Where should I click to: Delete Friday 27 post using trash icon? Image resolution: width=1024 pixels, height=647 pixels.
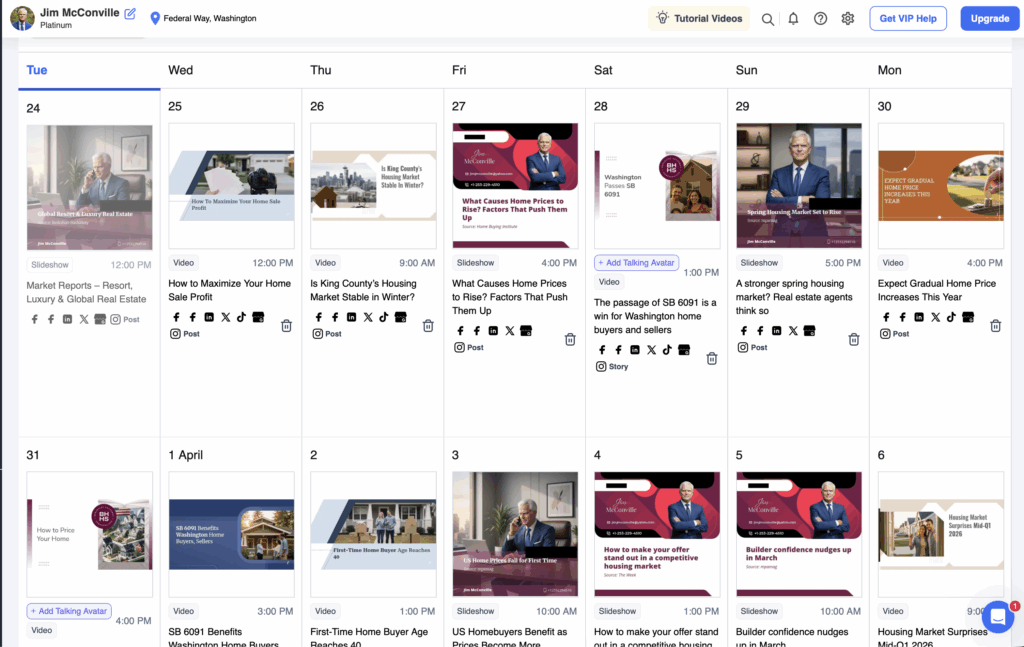[x=570, y=339]
